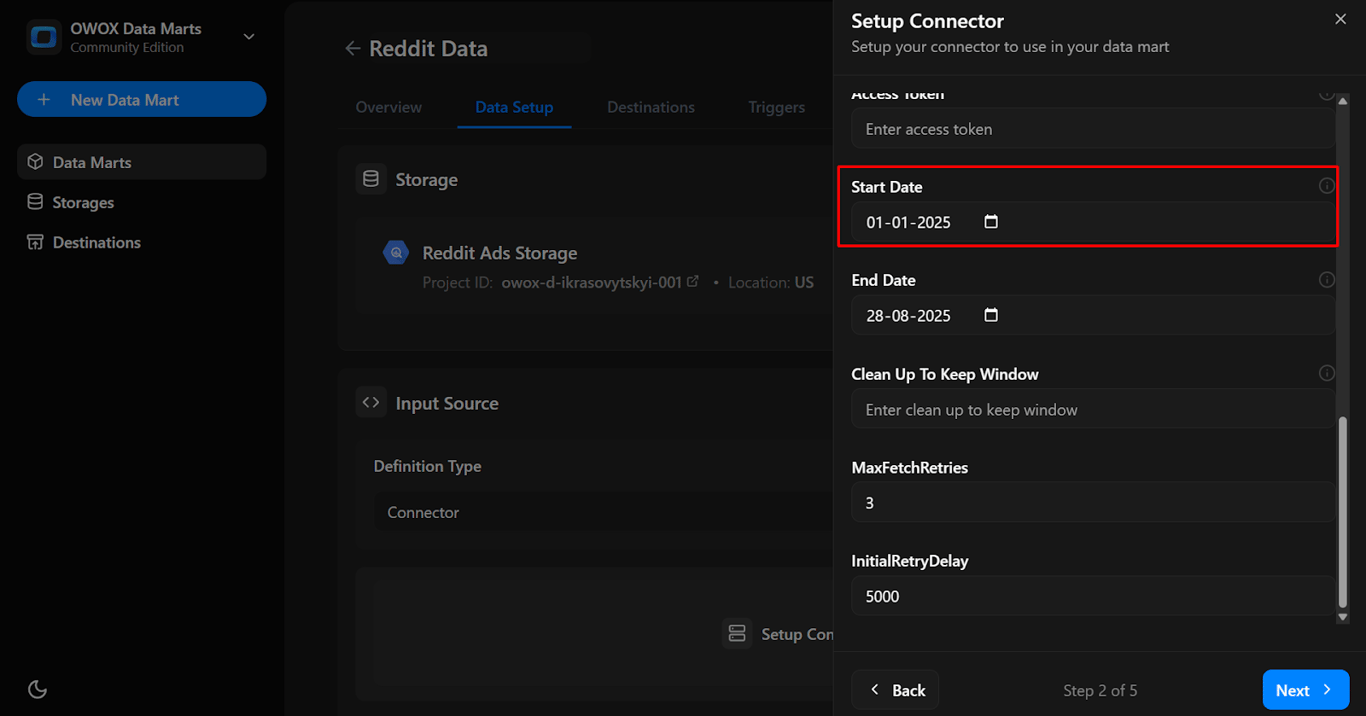
Task: Click the Reddit Ads Storage BigQuery icon
Action: pos(397,253)
